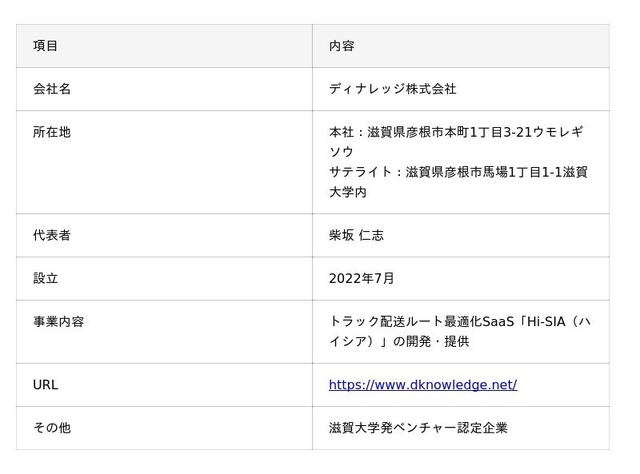Select the 設立 label cell
The width and height of the screenshot is (640, 474).
click(x=164, y=278)
